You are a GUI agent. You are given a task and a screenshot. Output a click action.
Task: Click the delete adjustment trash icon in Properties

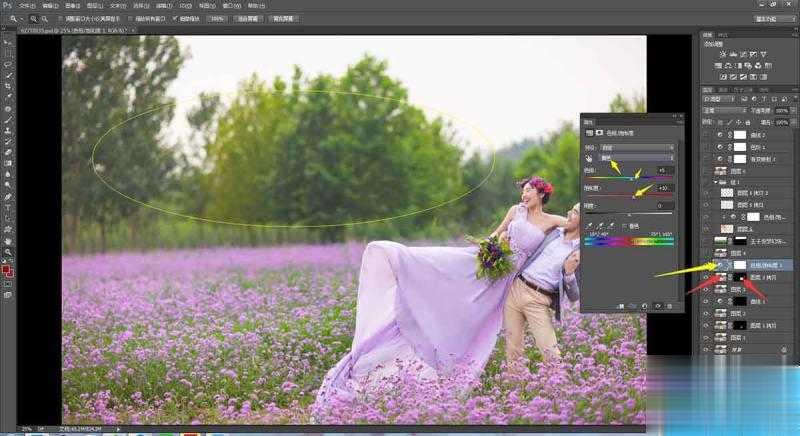coord(669,306)
